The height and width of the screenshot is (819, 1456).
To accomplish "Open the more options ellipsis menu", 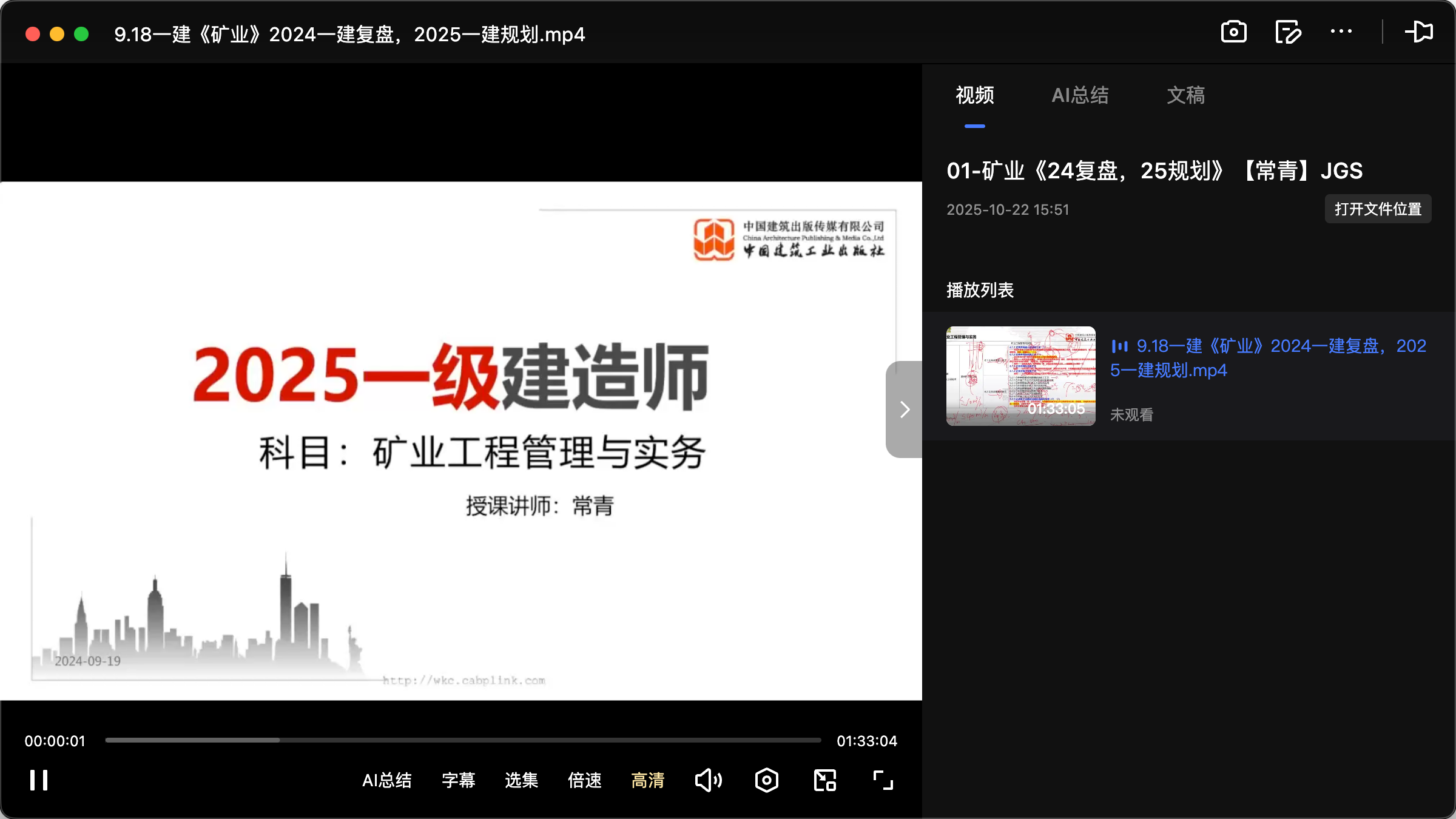I will coord(1341,32).
